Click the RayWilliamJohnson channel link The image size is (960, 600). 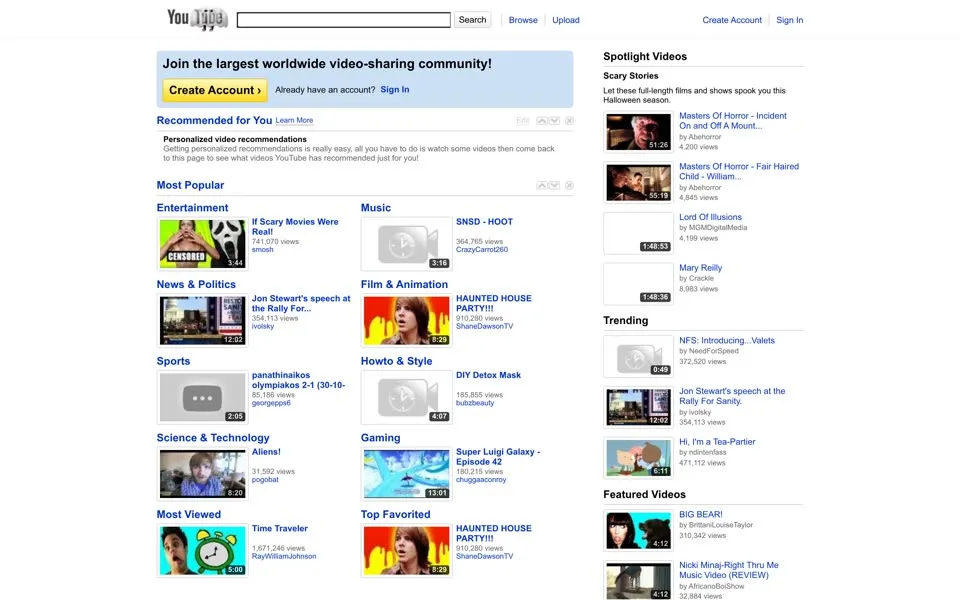pyautogui.click(x=284, y=557)
